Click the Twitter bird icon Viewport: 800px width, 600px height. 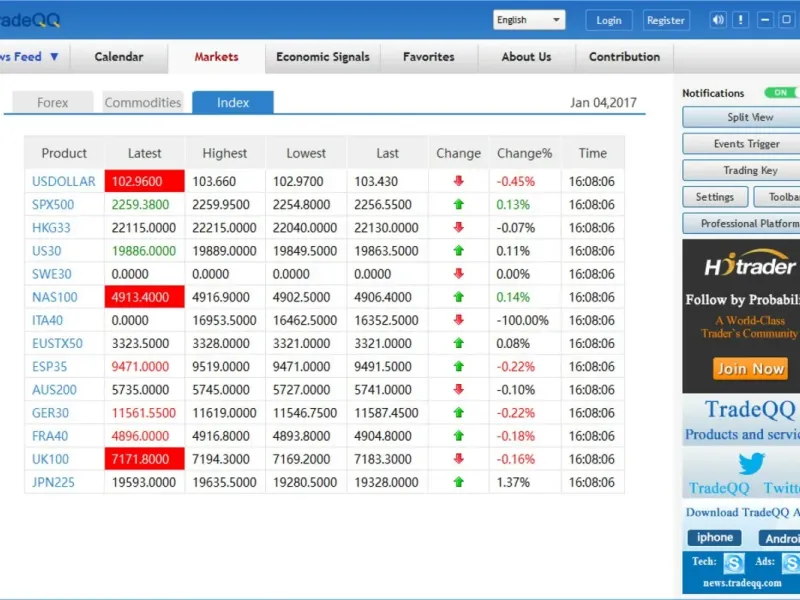point(751,464)
